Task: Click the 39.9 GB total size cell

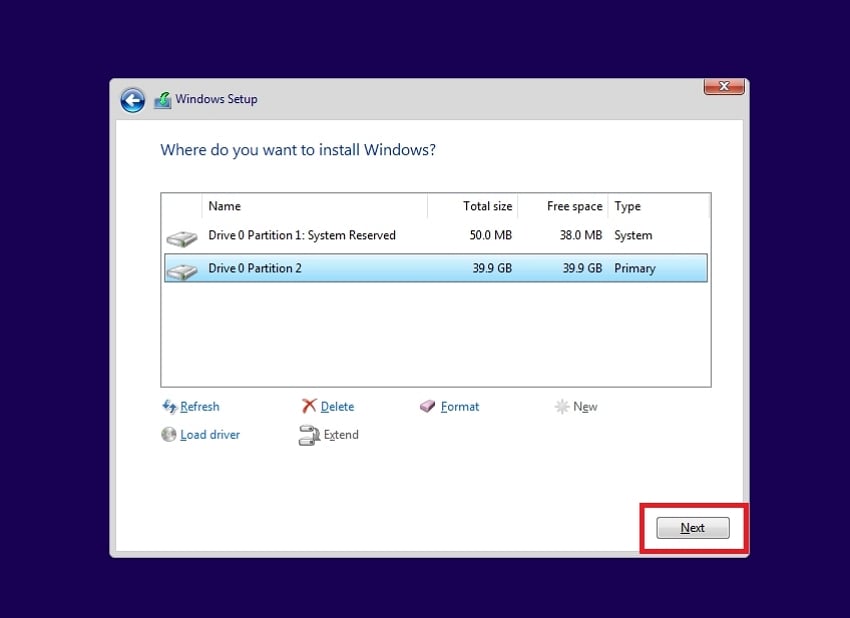Action: pos(492,268)
